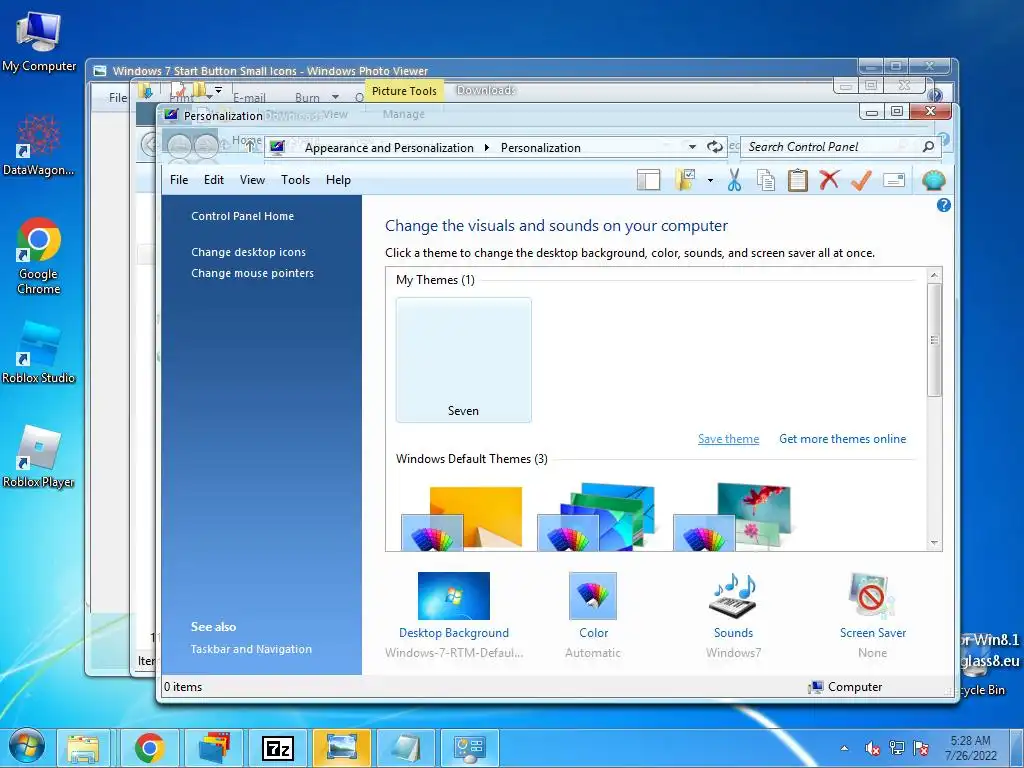Open the View menu
Viewport: 1024px width, 768px height.
[252, 180]
